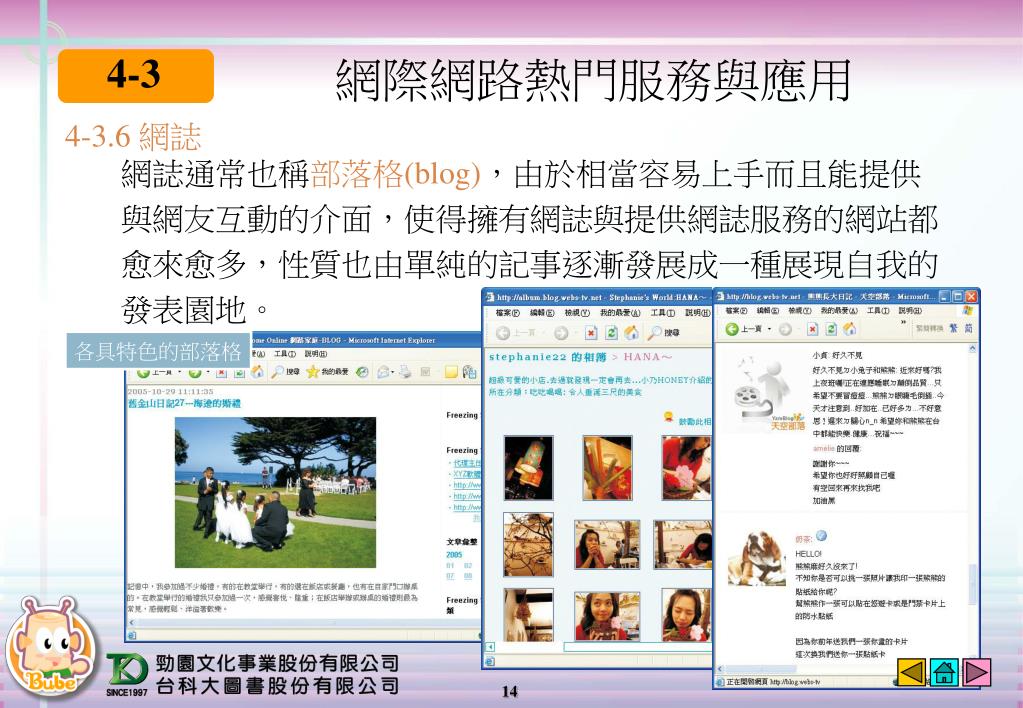Open the wedding photo in the BLOG post

275,493
